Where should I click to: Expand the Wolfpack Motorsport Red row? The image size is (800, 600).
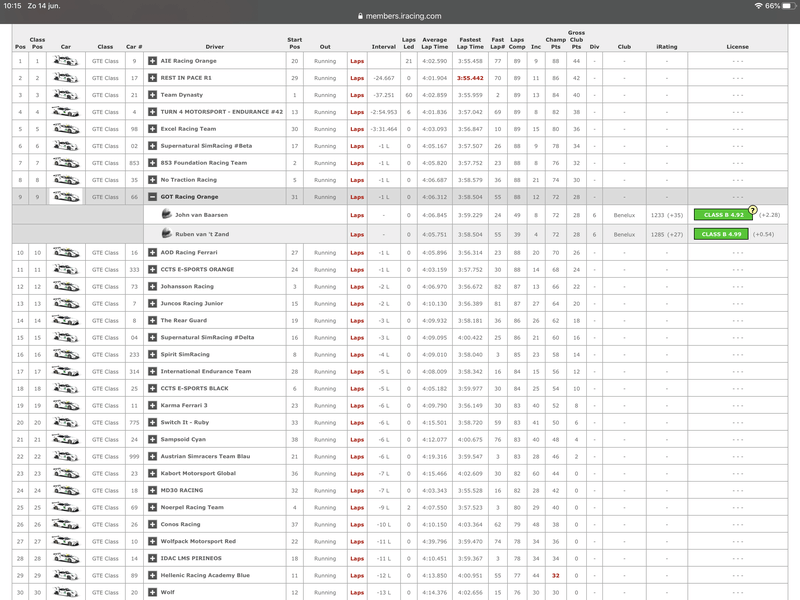coord(152,541)
